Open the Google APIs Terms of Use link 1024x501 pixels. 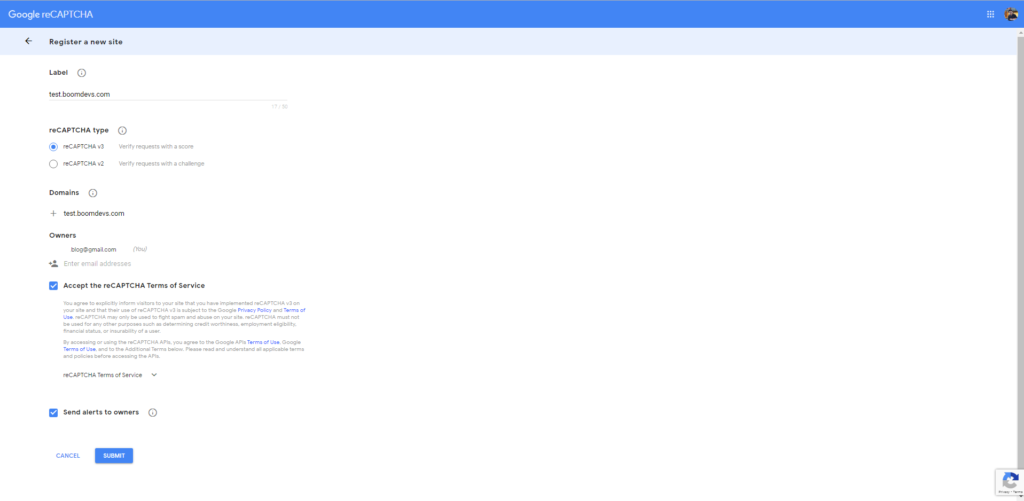tap(263, 342)
